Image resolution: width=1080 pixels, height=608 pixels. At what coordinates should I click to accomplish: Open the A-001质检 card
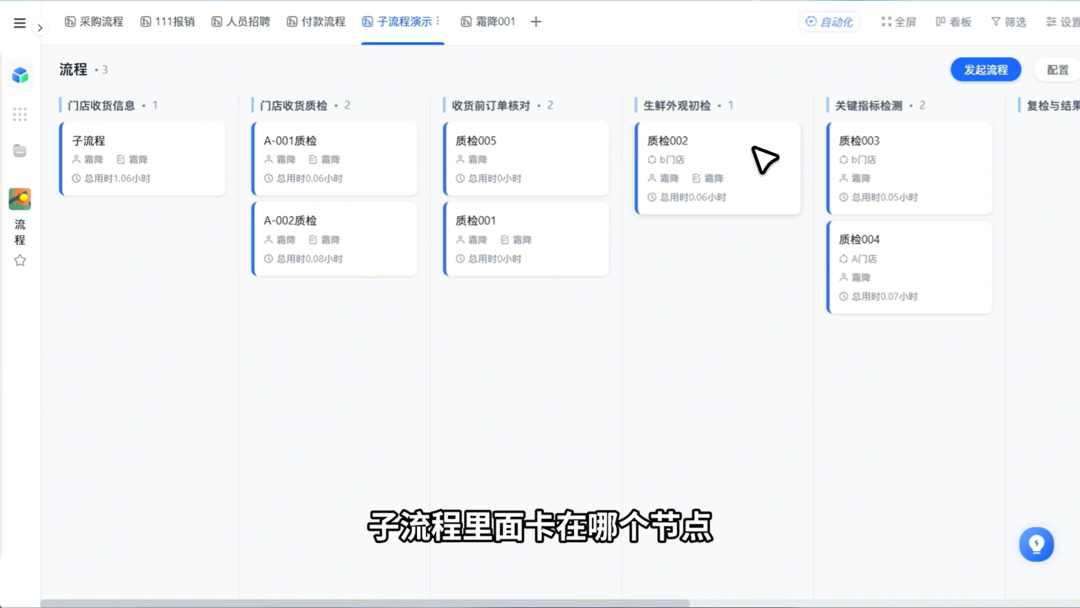tap(335, 159)
